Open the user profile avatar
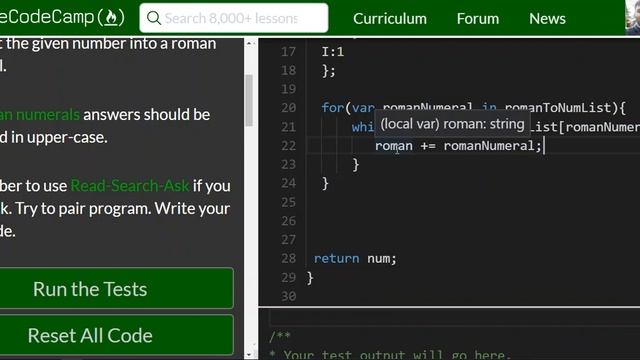This screenshot has width=640, height=360. 632,17
